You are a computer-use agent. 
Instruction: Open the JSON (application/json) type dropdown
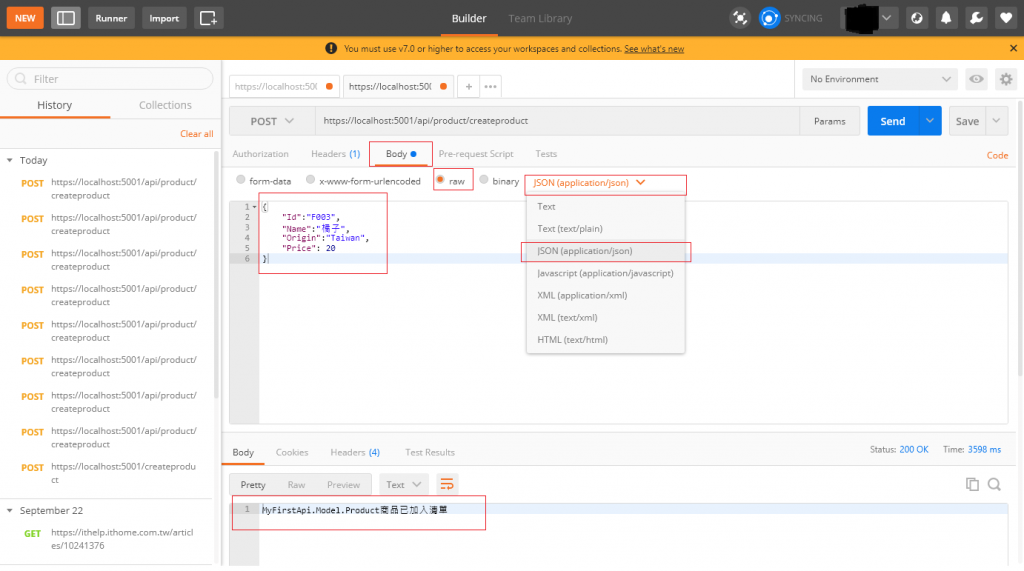589,183
